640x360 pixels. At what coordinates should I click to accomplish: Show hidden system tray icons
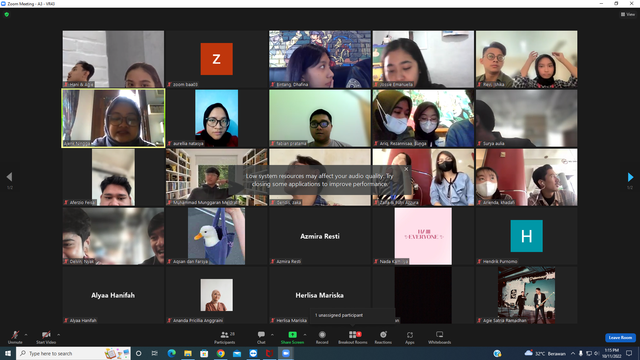pyautogui.click(x=573, y=353)
